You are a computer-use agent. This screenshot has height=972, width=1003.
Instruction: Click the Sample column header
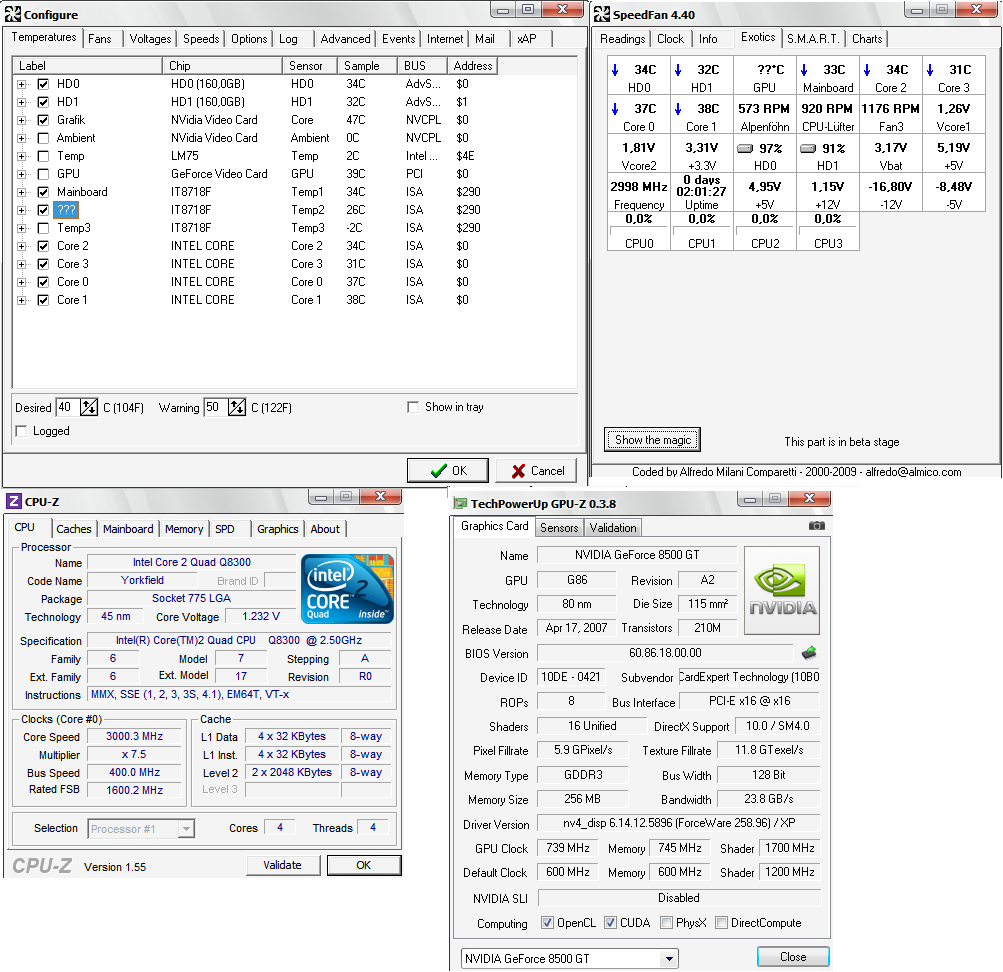click(367, 66)
